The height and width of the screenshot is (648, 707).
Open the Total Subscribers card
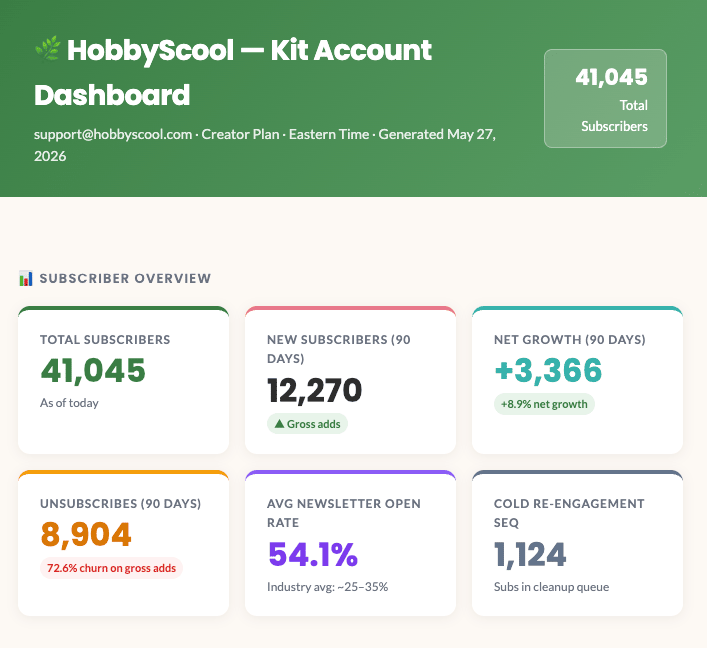(124, 380)
